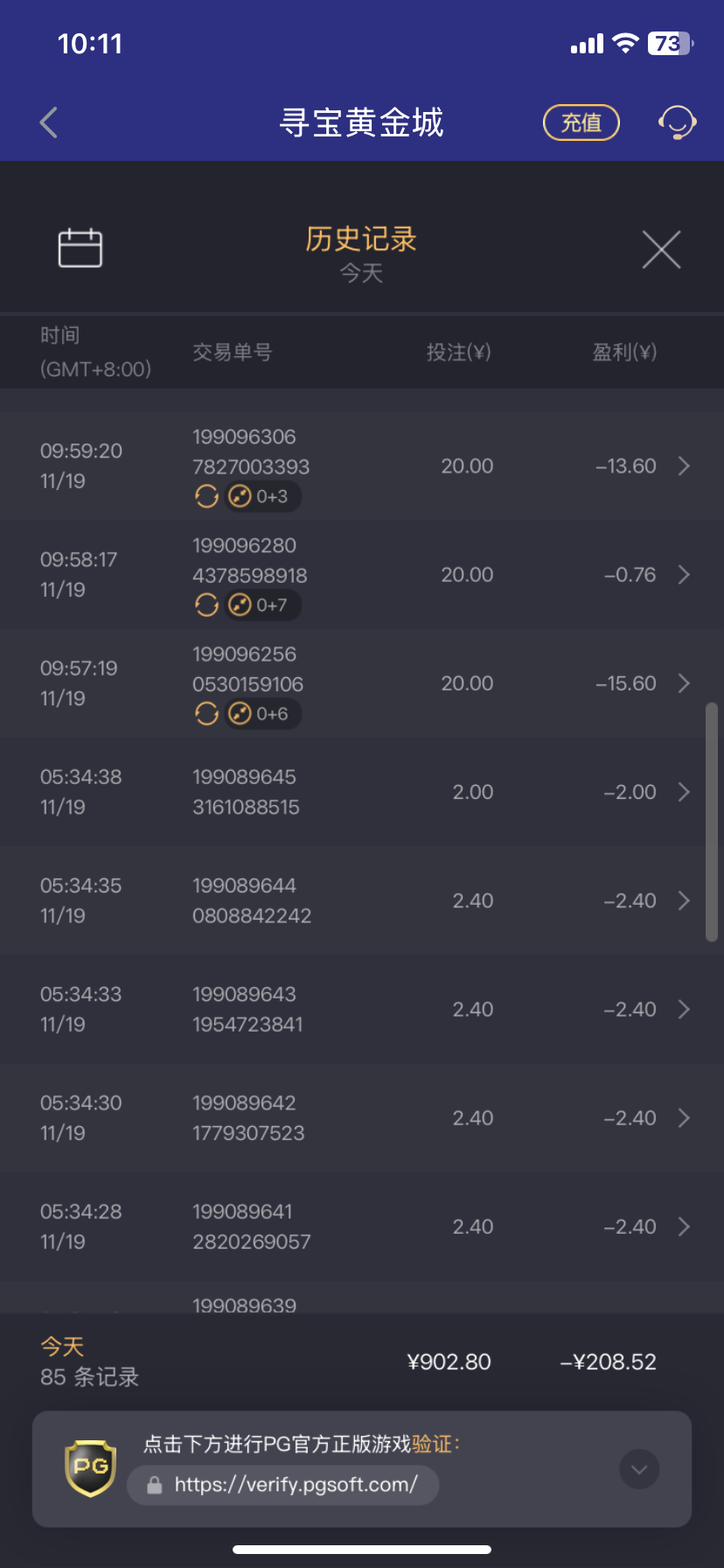The width and height of the screenshot is (724, 1568).
Task: Expand the 09:59:20 record details
Action: (x=684, y=466)
